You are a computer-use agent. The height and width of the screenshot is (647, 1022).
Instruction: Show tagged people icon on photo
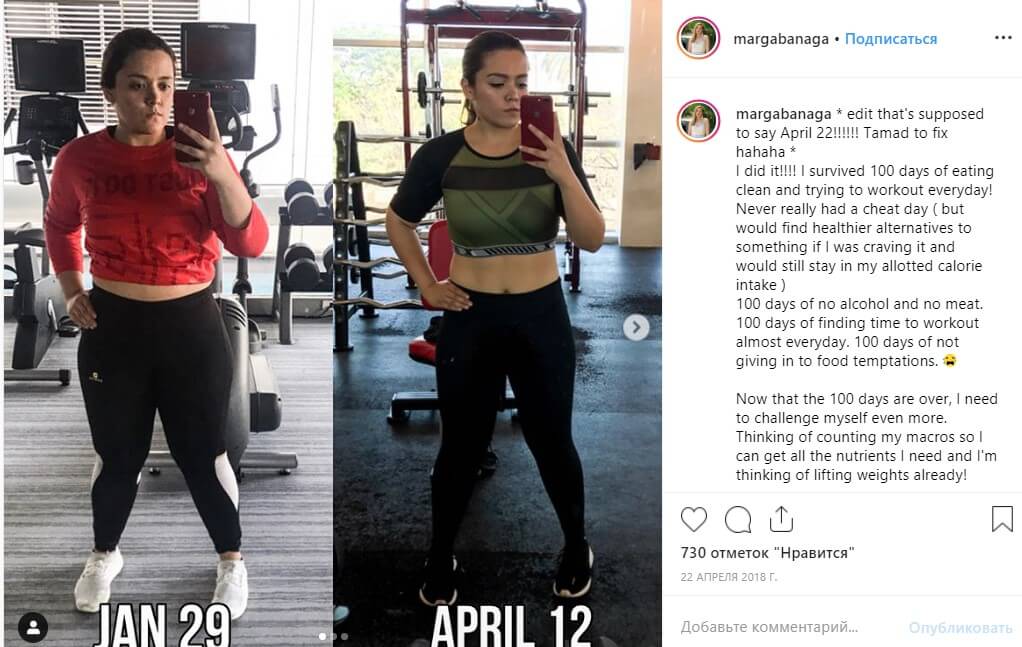coord(33,627)
